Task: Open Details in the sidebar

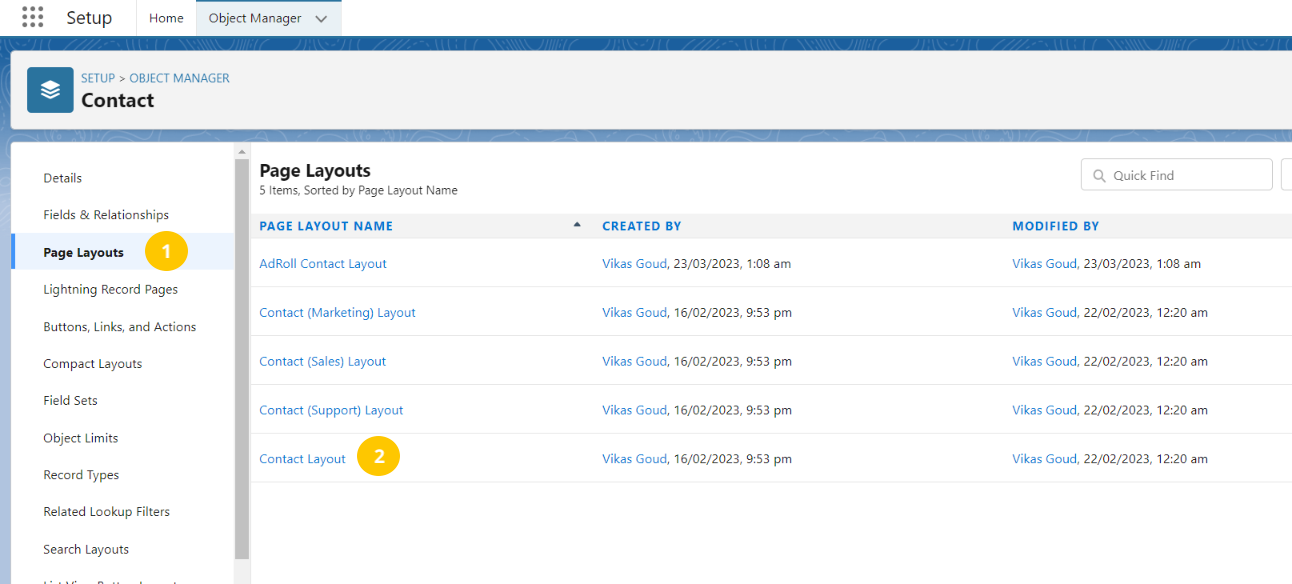Action: pyautogui.click(x=63, y=178)
